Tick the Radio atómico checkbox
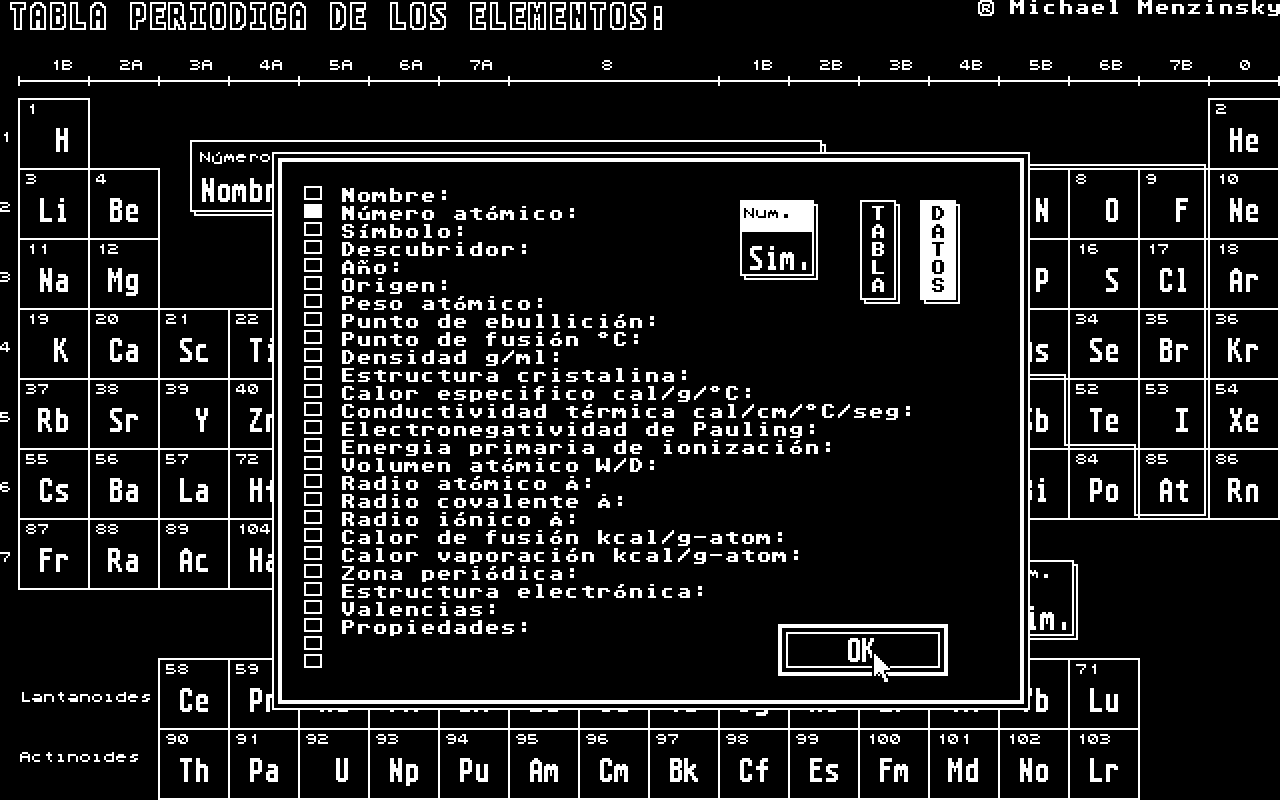1280x800 pixels. [313, 481]
